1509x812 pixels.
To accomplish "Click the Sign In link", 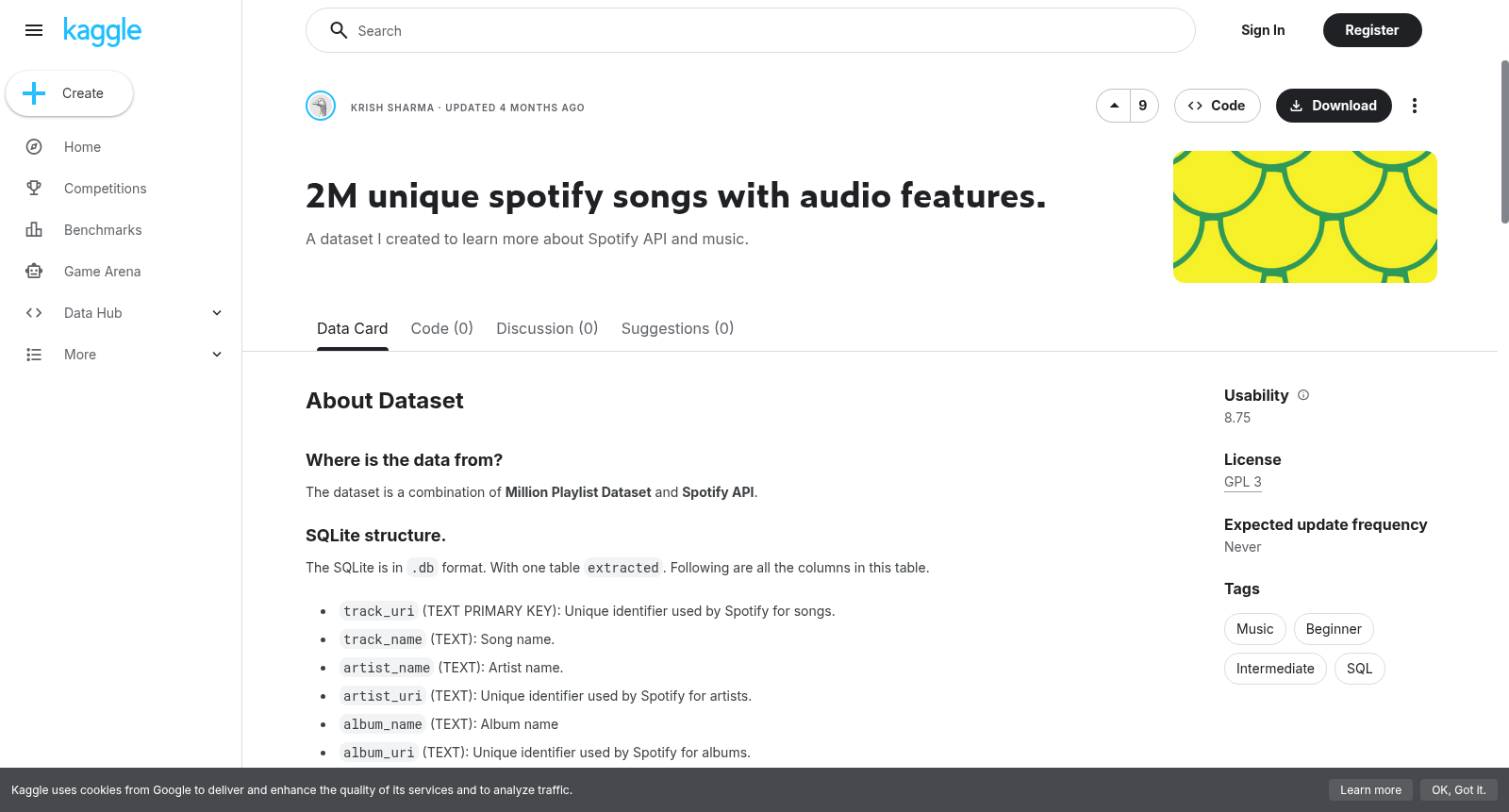I will [1263, 30].
